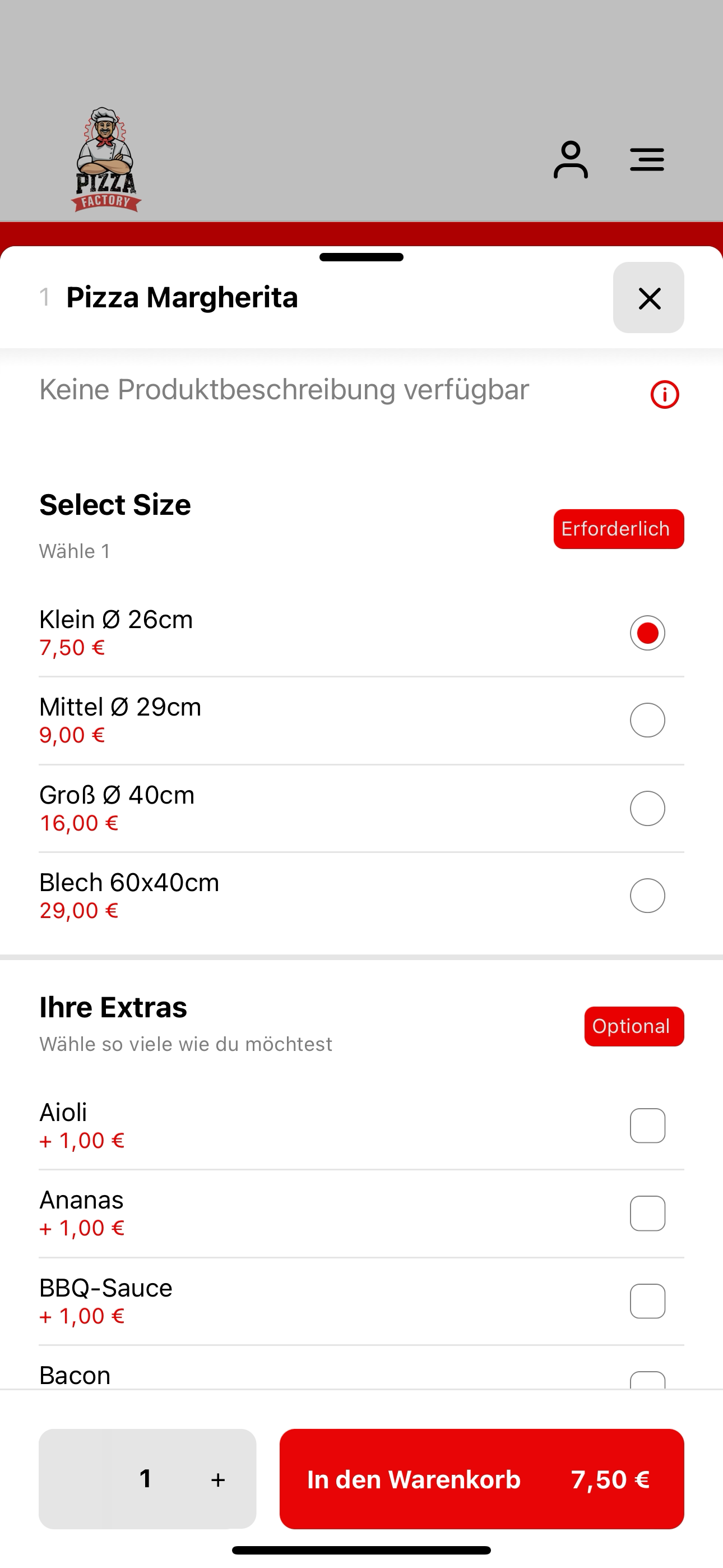The image size is (723, 1568).
Task: Select Mittel Ø 29cm size
Action: tap(647, 721)
